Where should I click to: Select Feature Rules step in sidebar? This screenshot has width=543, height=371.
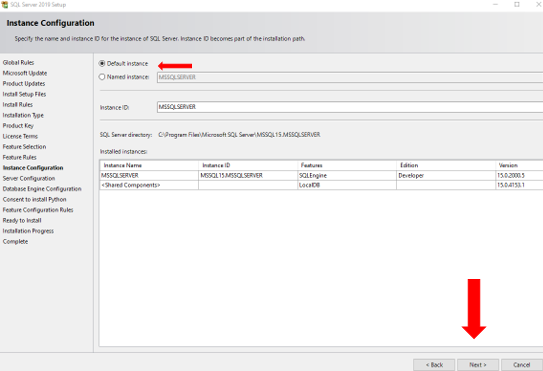(x=19, y=157)
